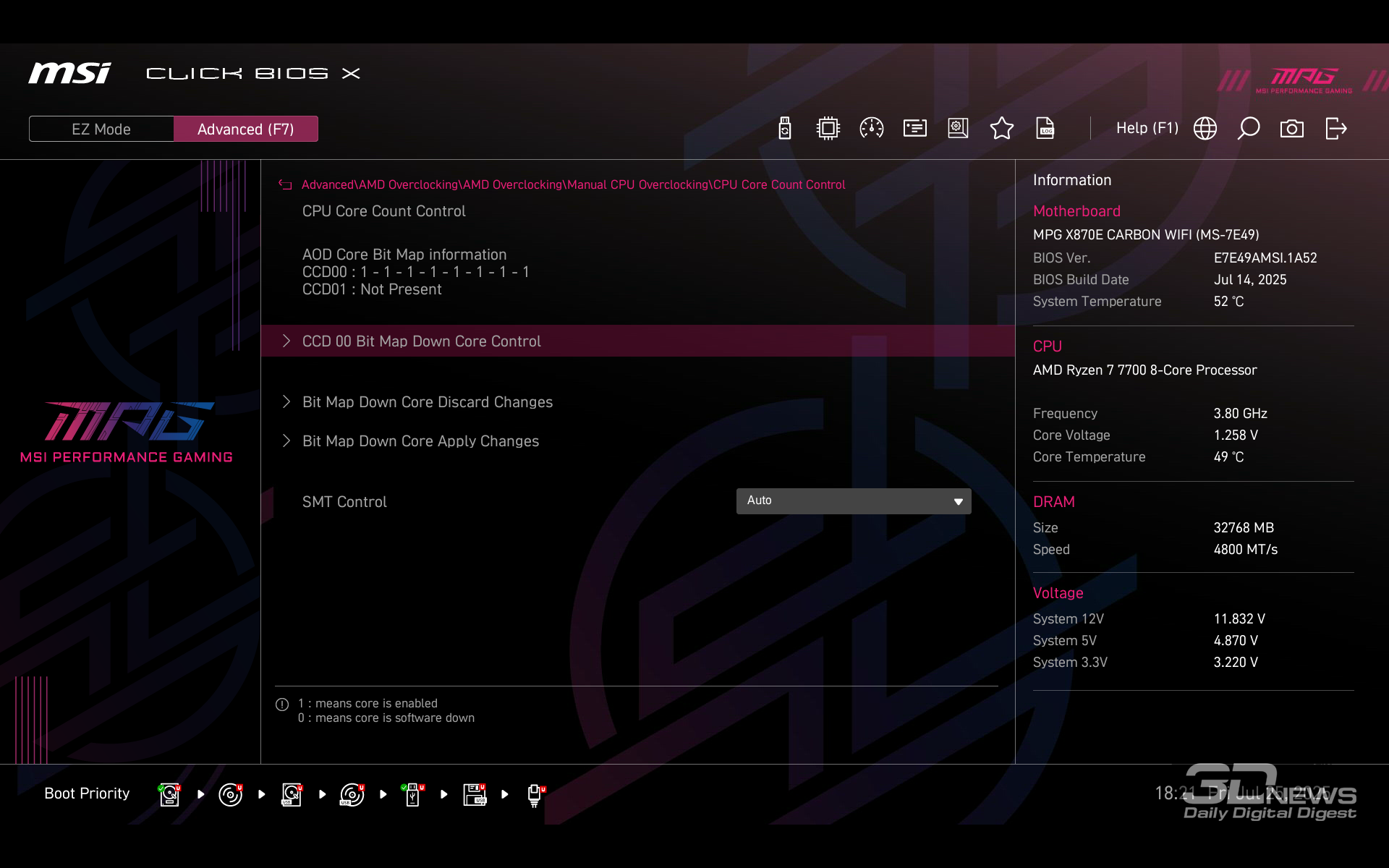Select USB optical disc boot device
The width and height of the screenshot is (1389, 868).
pyautogui.click(x=352, y=794)
